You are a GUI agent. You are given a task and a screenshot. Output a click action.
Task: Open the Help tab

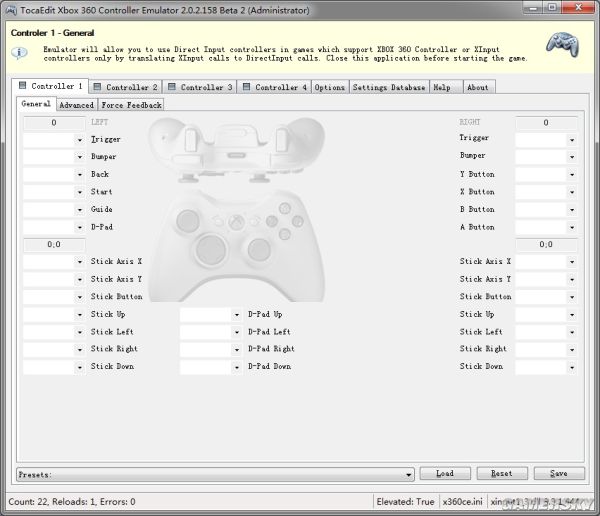tap(446, 87)
